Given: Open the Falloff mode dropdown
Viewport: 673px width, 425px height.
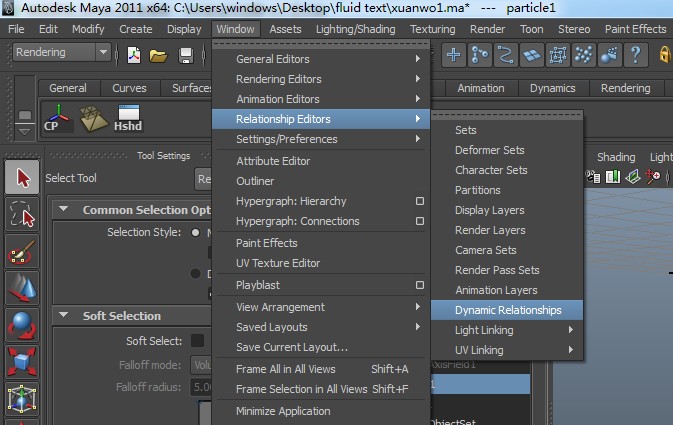Looking at the screenshot, I should 201,365.
